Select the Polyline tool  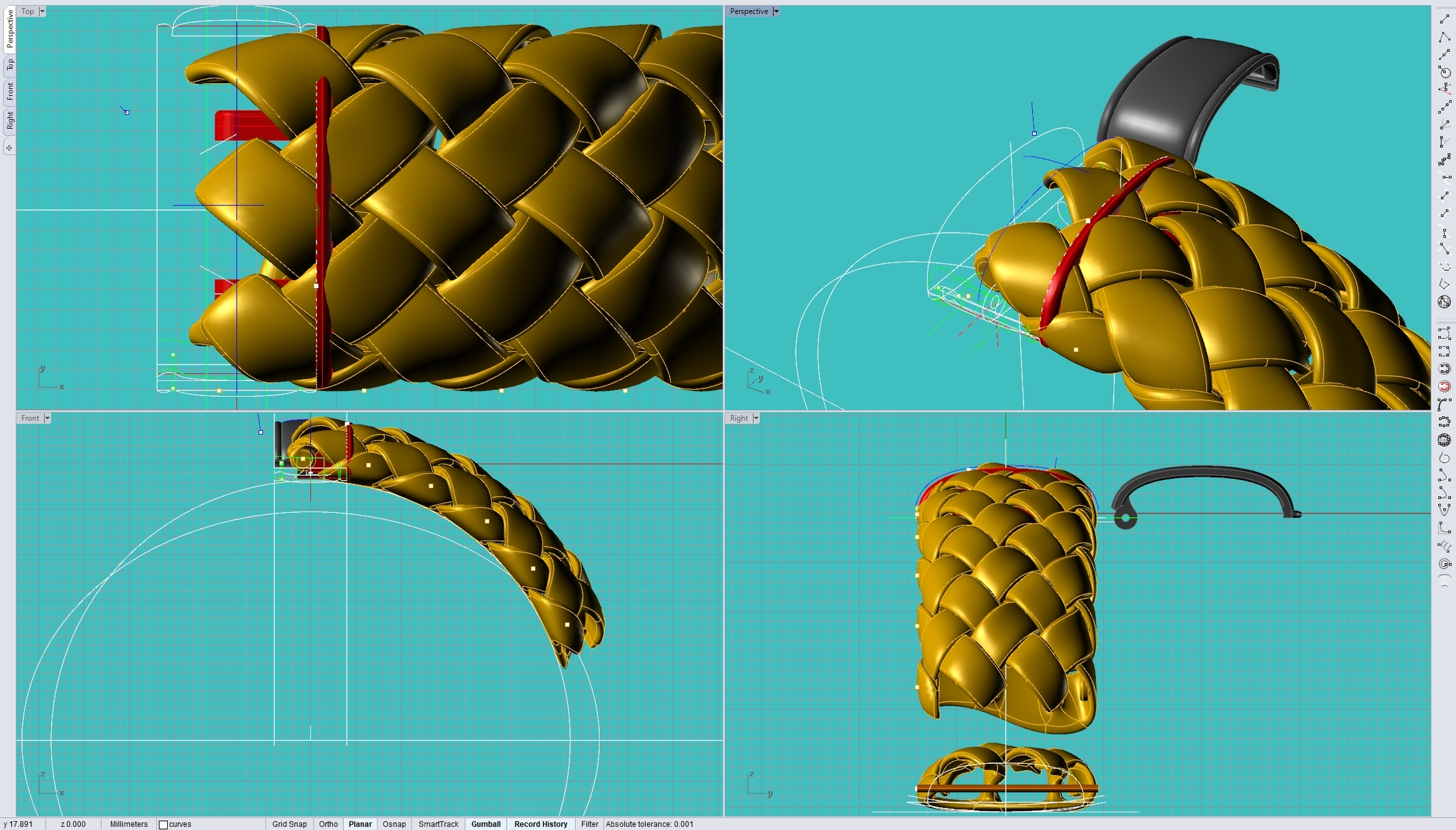pyautogui.click(x=1444, y=37)
